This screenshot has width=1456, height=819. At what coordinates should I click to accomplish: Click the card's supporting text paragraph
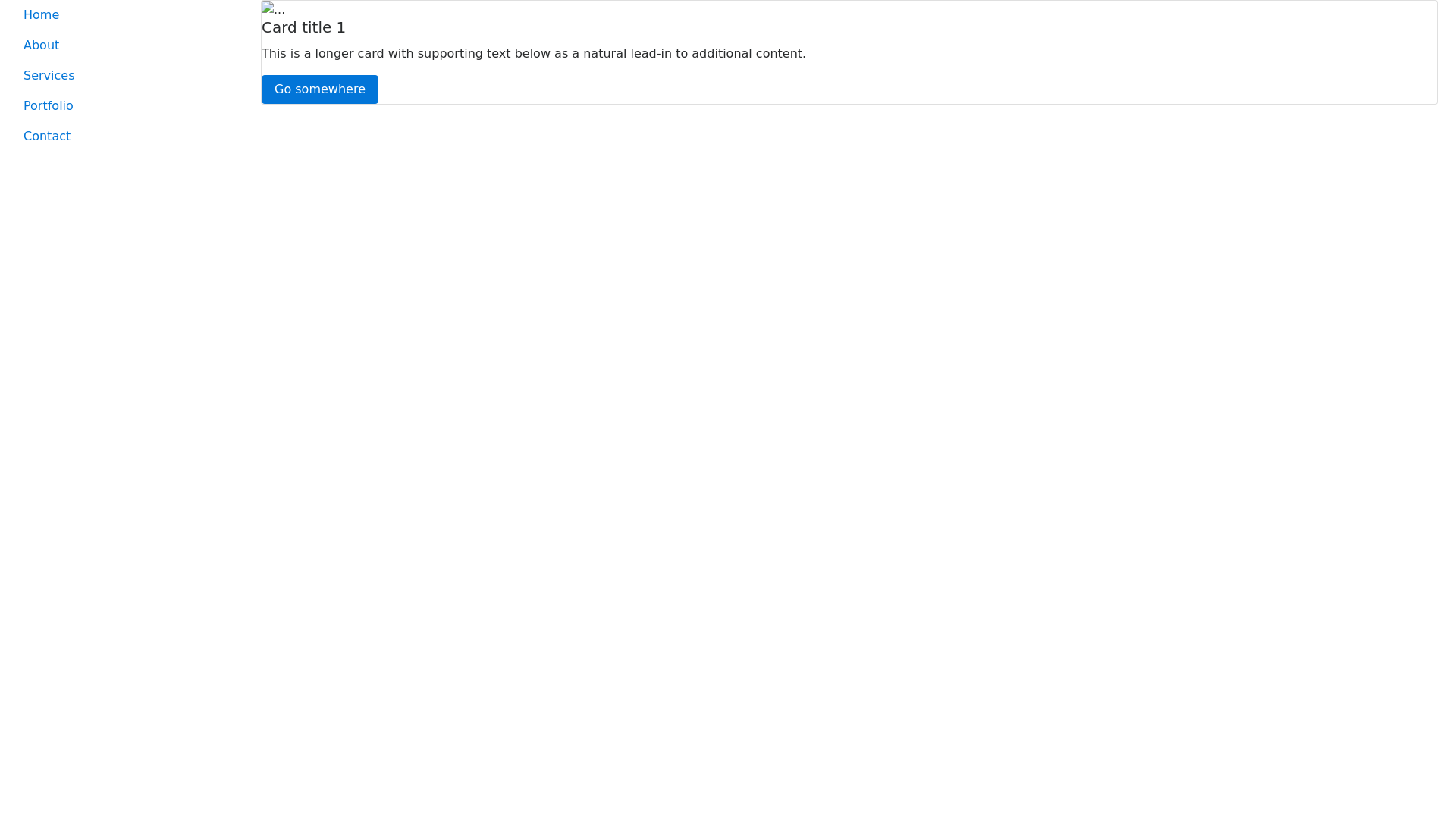click(533, 54)
